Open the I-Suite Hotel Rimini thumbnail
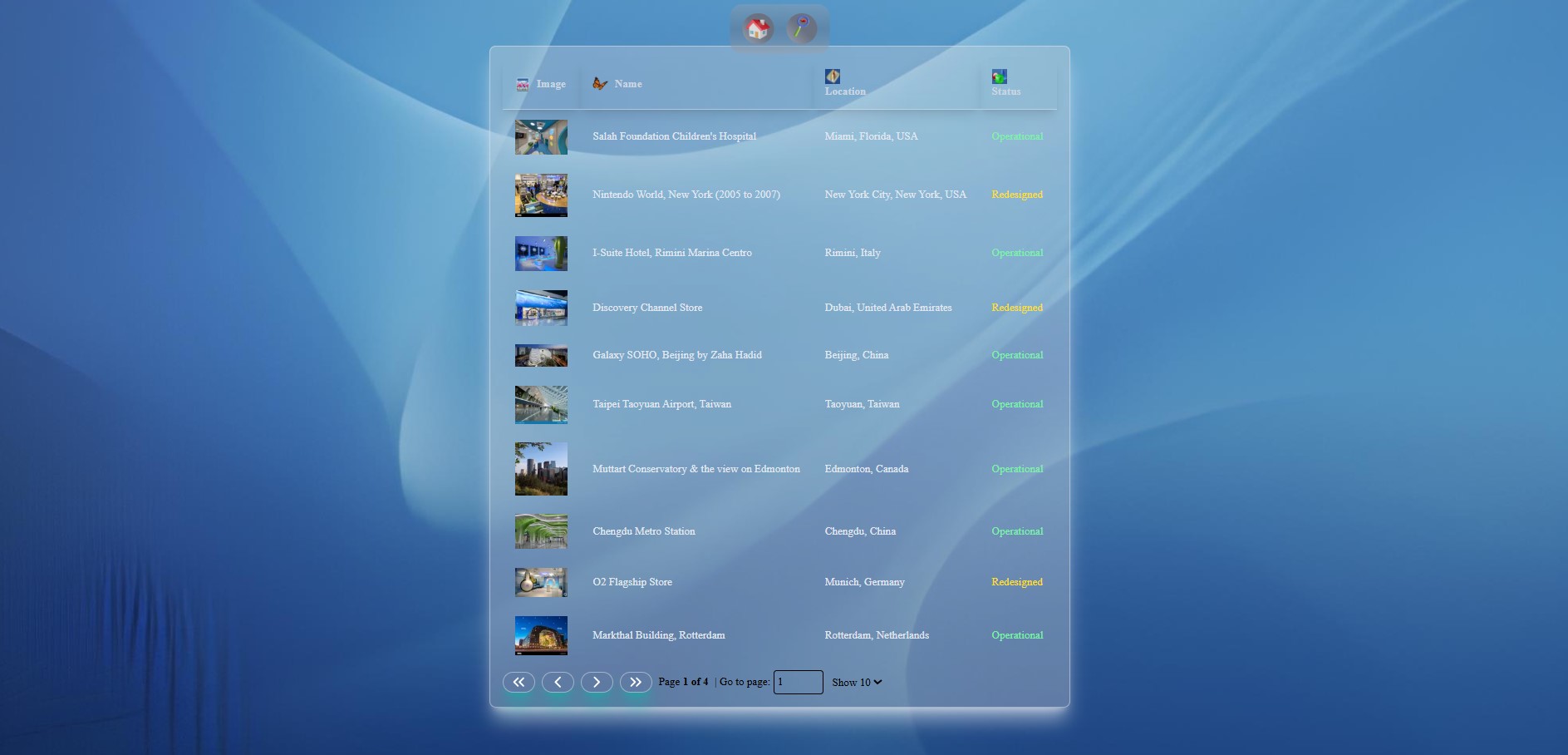Image resolution: width=1568 pixels, height=755 pixels. [541, 254]
